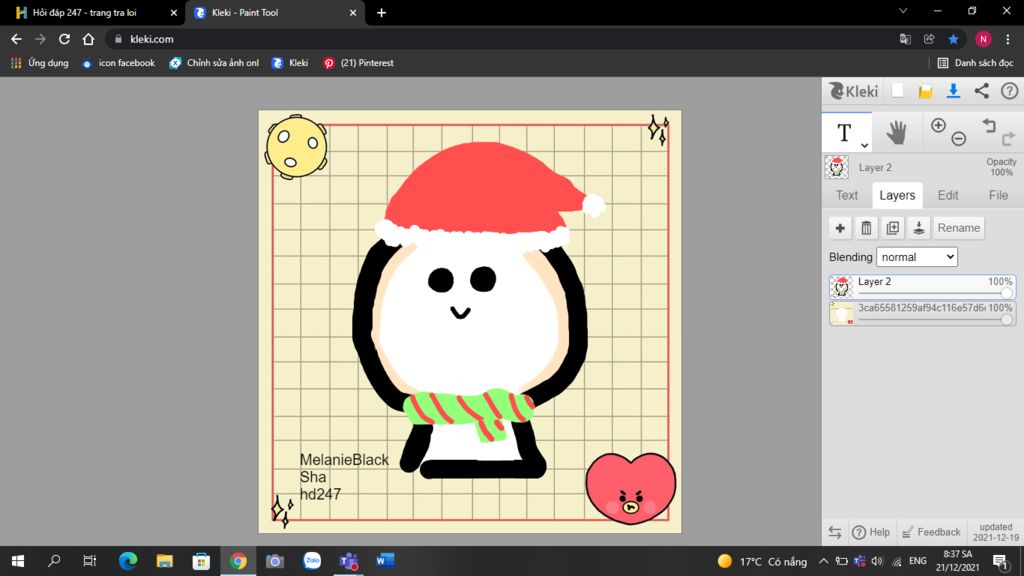Click the MelanieBlack Sha hd247 text on canvas
The image size is (1024, 576).
click(x=344, y=477)
